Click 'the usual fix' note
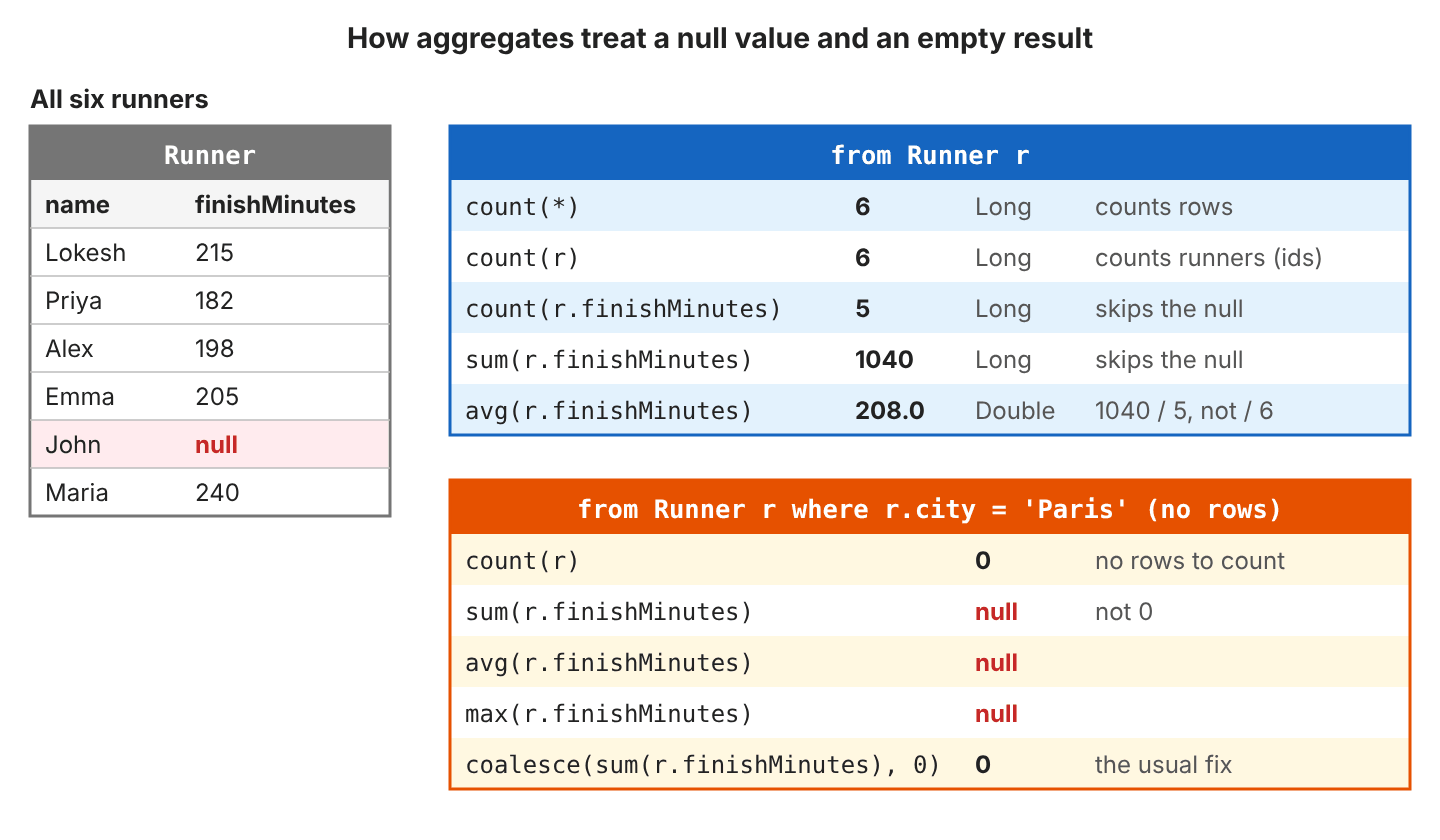Viewport: 1440px width, 840px height. 1164,765
